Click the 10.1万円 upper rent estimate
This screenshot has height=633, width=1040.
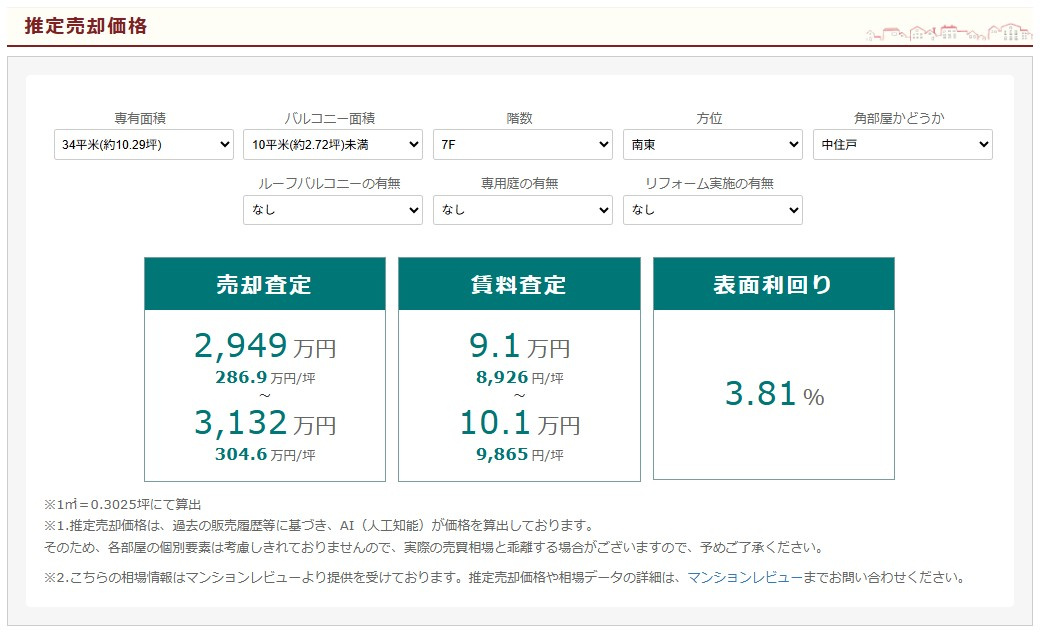(x=519, y=424)
